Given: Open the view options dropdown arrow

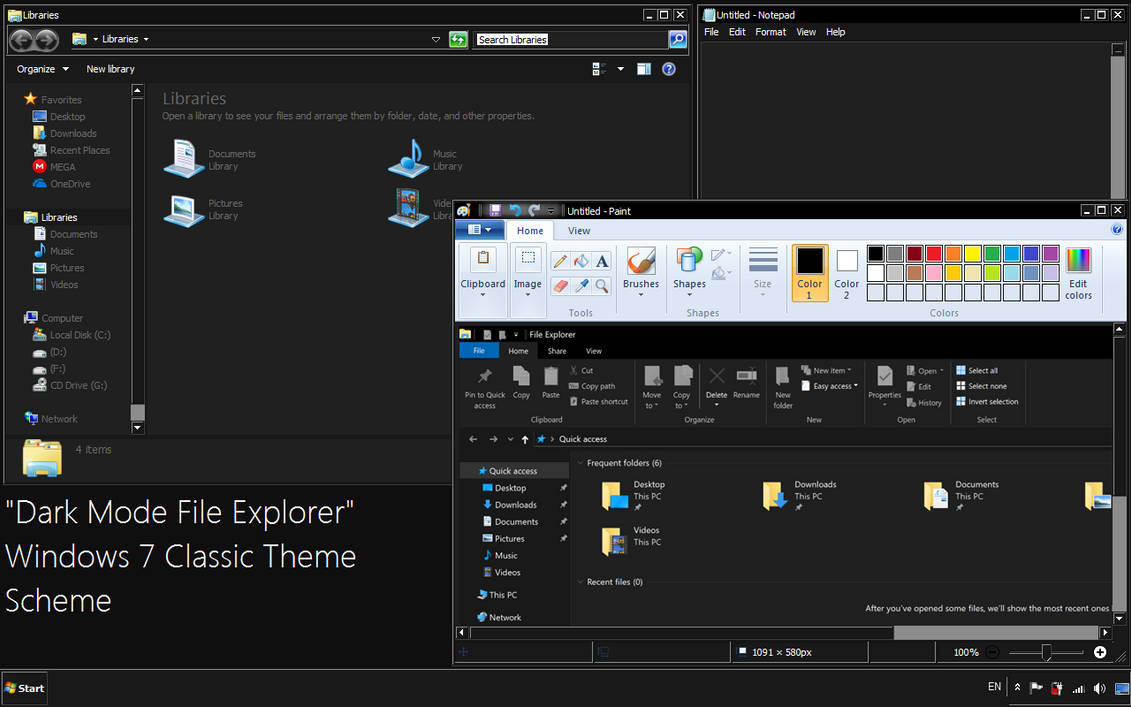Looking at the screenshot, I should (x=620, y=69).
